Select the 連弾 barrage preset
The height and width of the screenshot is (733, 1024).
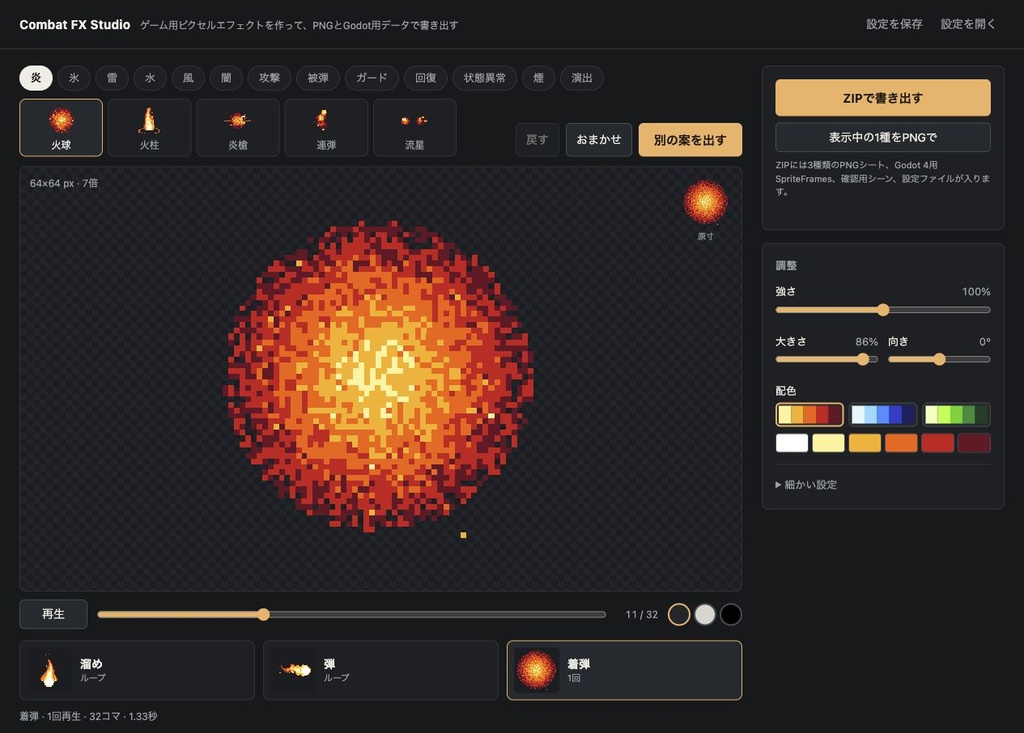coord(326,127)
